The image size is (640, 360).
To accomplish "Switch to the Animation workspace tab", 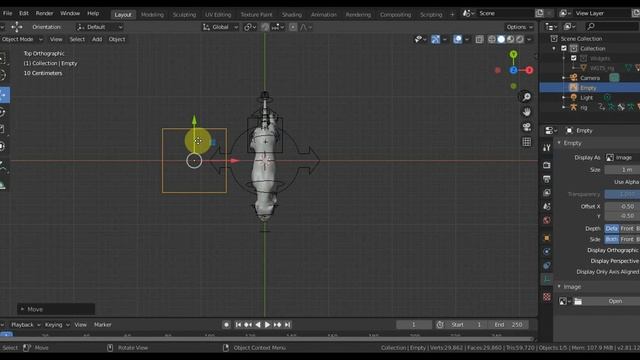I will 324,14.
